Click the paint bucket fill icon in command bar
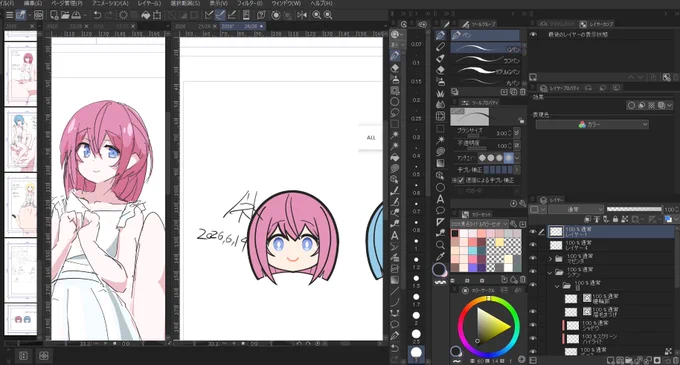This screenshot has height=365, width=680. 146,15
